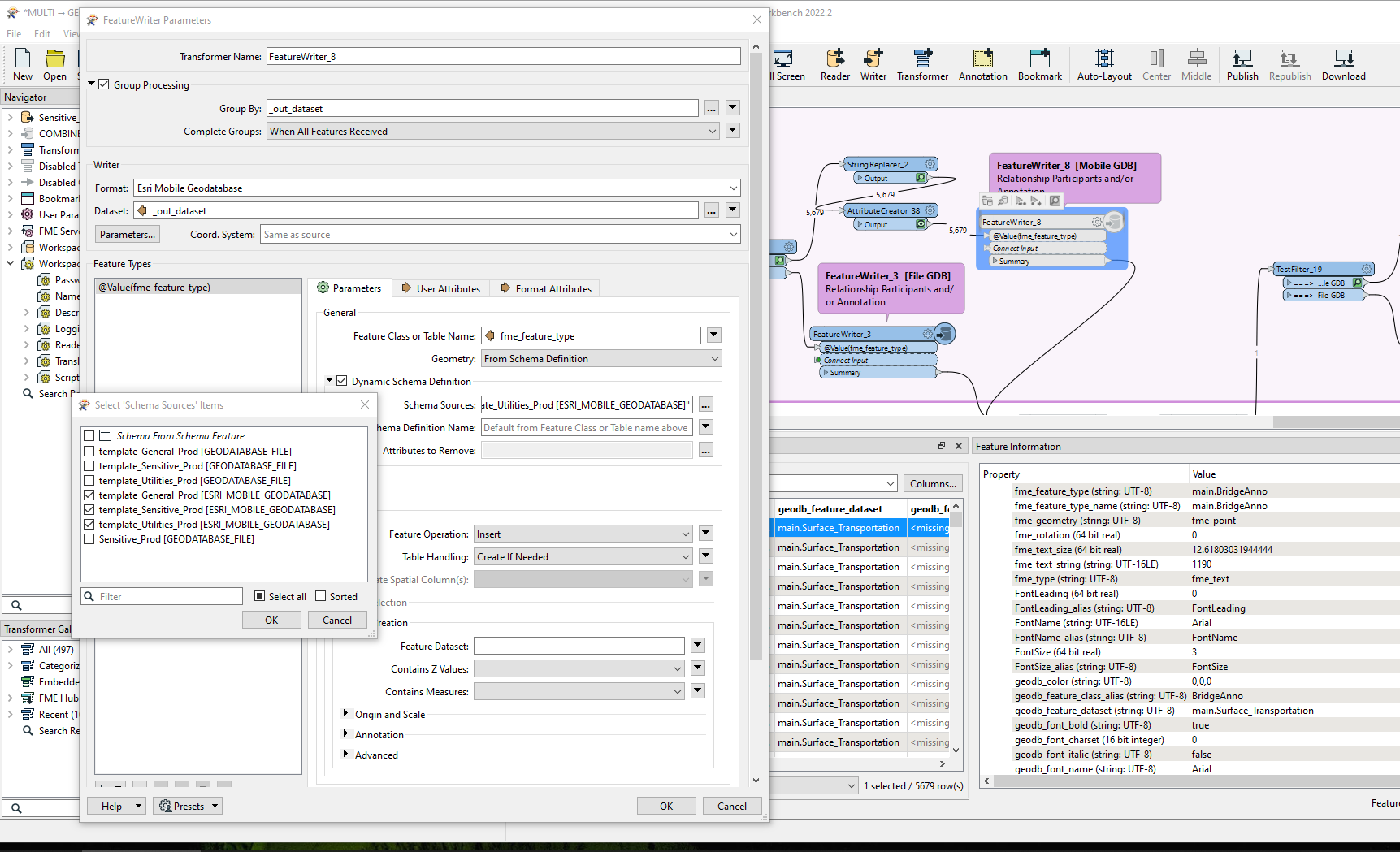Click the Feature Information panel close icon

pos(959,446)
